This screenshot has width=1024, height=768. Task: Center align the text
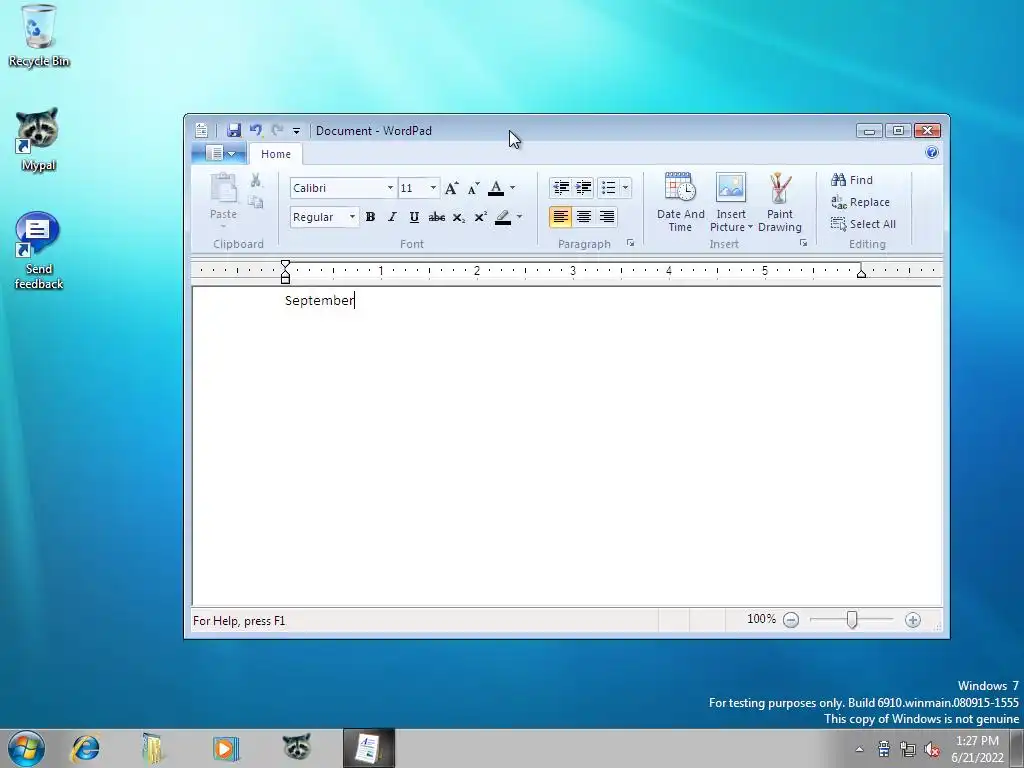(583, 217)
